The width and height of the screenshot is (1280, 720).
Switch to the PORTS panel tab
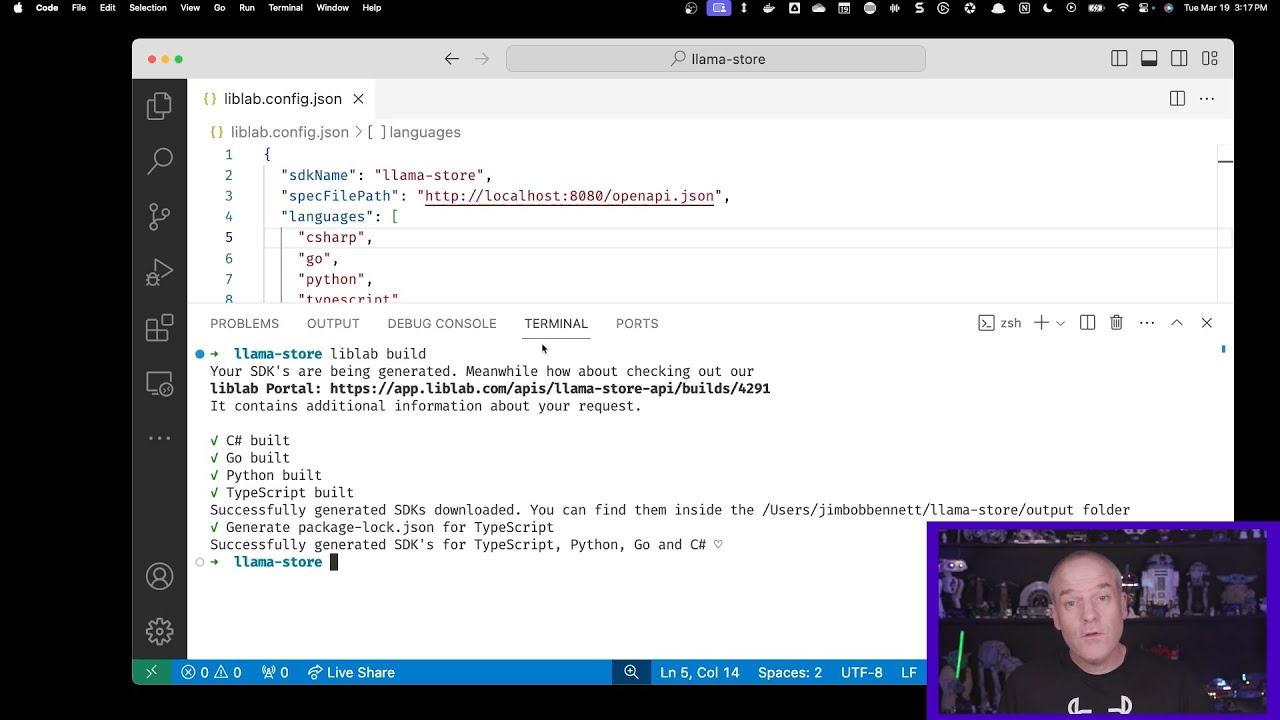(637, 323)
